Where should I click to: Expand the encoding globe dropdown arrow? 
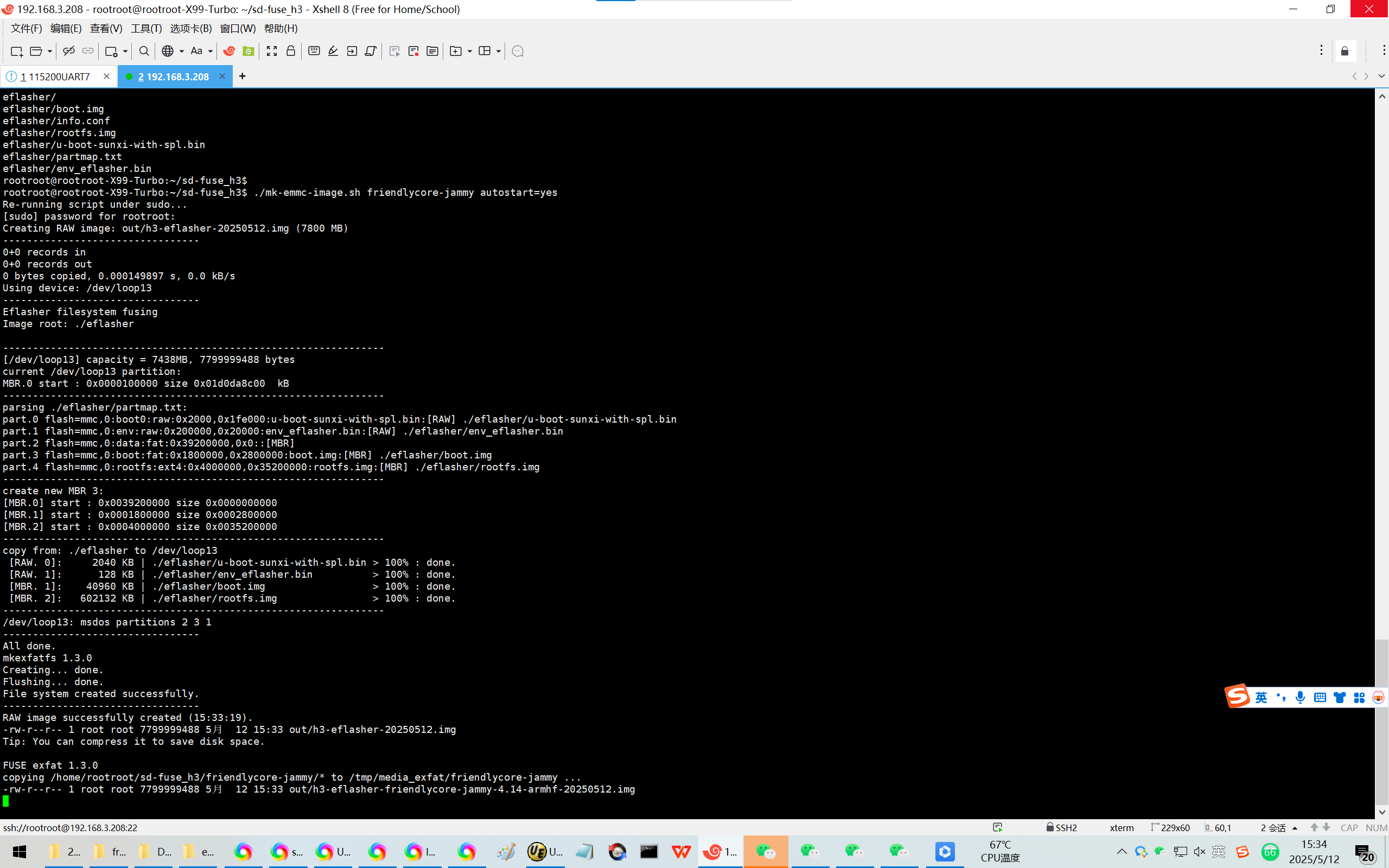tap(181, 51)
